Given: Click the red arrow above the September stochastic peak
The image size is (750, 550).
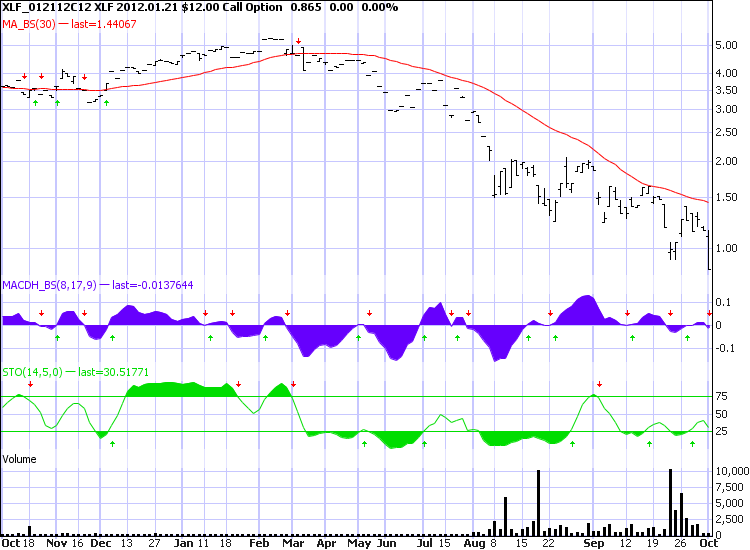Looking at the screenshot, I should tap(599, 384).
